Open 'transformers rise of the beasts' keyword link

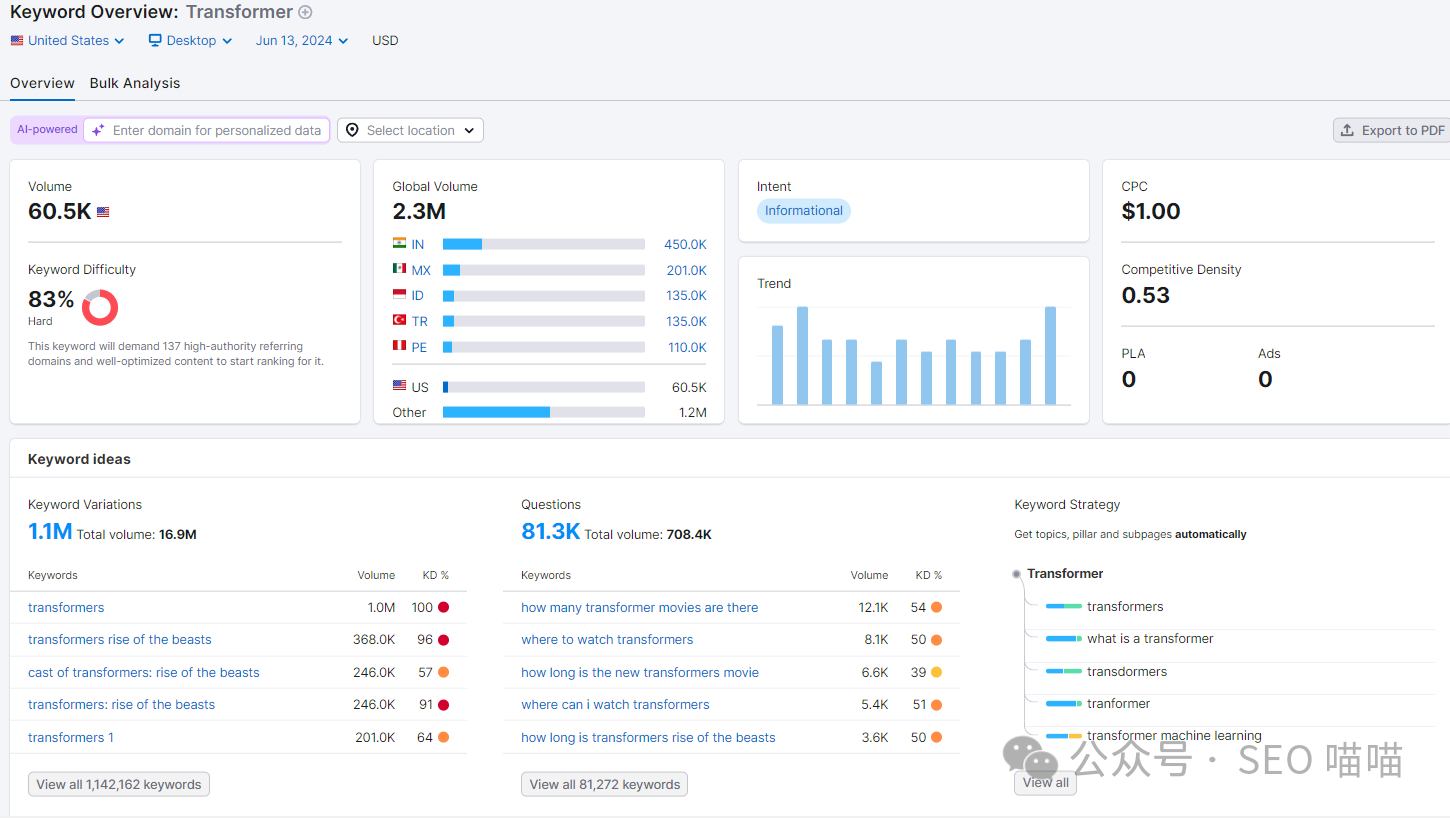click(120, 640)
